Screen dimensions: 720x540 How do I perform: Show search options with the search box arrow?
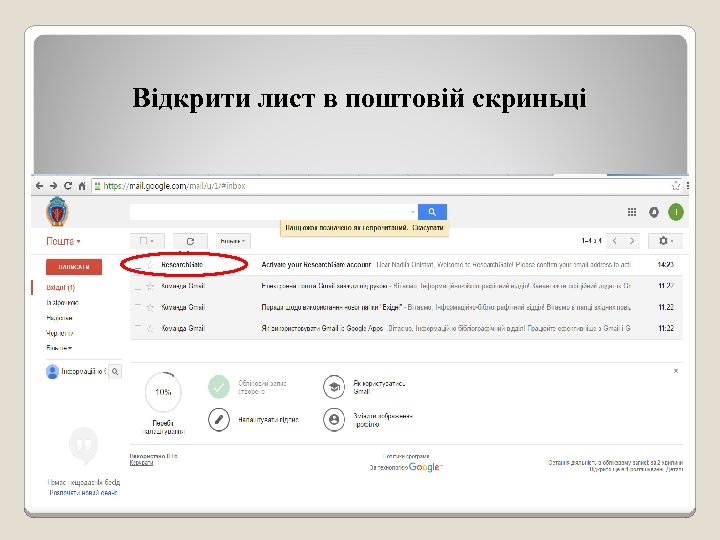[x=412, y=212]
